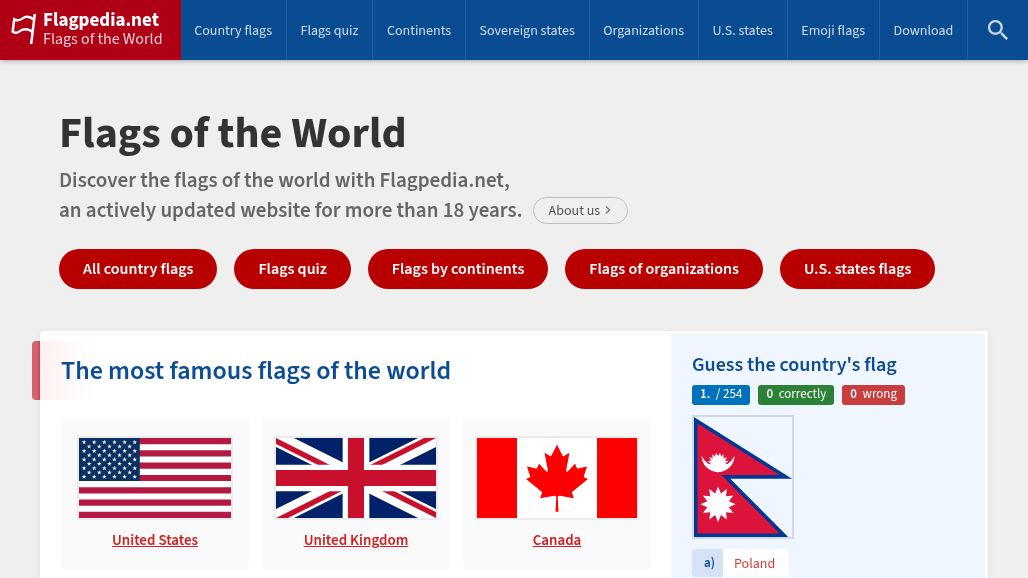1028x578 pixels.
Task: Click the '0 wrong' score badge
Action: point(873,394)
